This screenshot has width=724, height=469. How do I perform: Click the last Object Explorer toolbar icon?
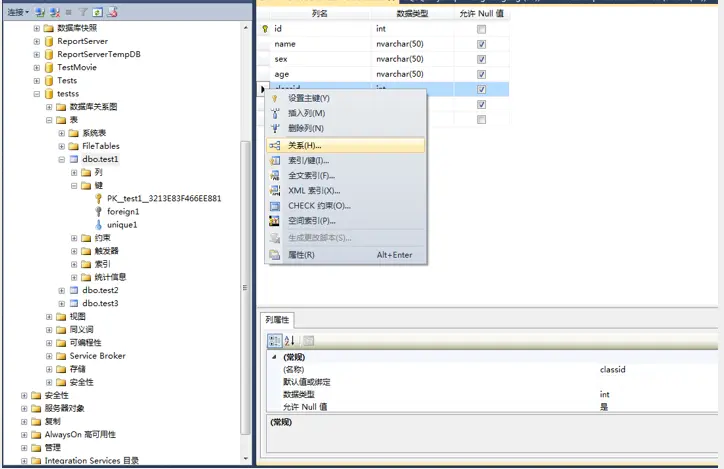click(112, 12)
